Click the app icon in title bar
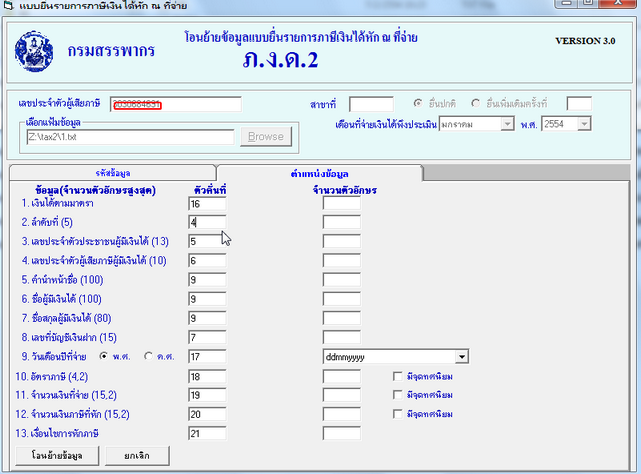 (x=8, y=7)
